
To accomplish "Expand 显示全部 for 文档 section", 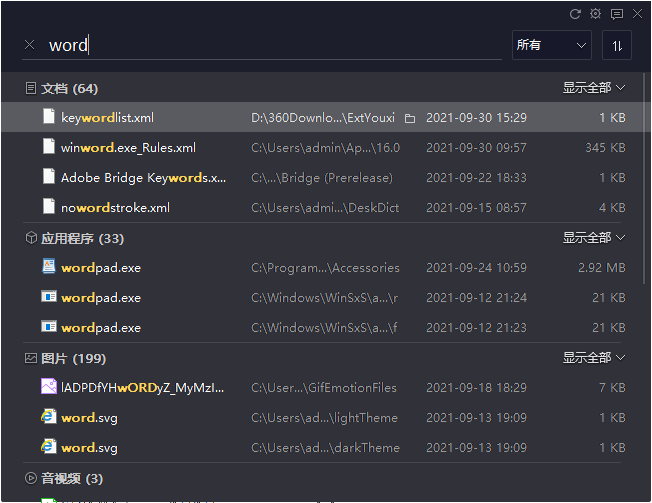I will coord(594,88).
